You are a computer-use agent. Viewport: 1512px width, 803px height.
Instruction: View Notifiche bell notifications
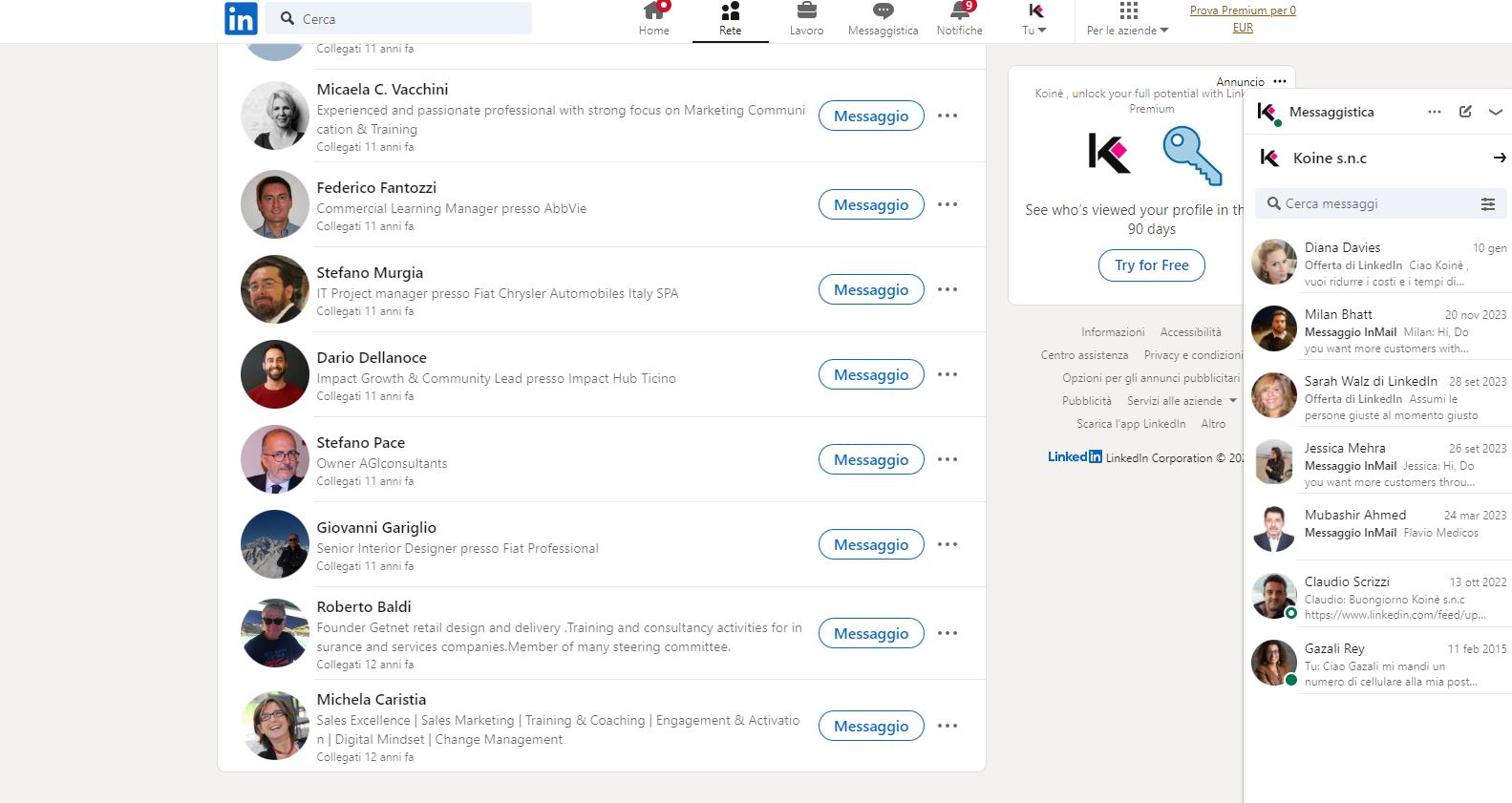point(959,12)
